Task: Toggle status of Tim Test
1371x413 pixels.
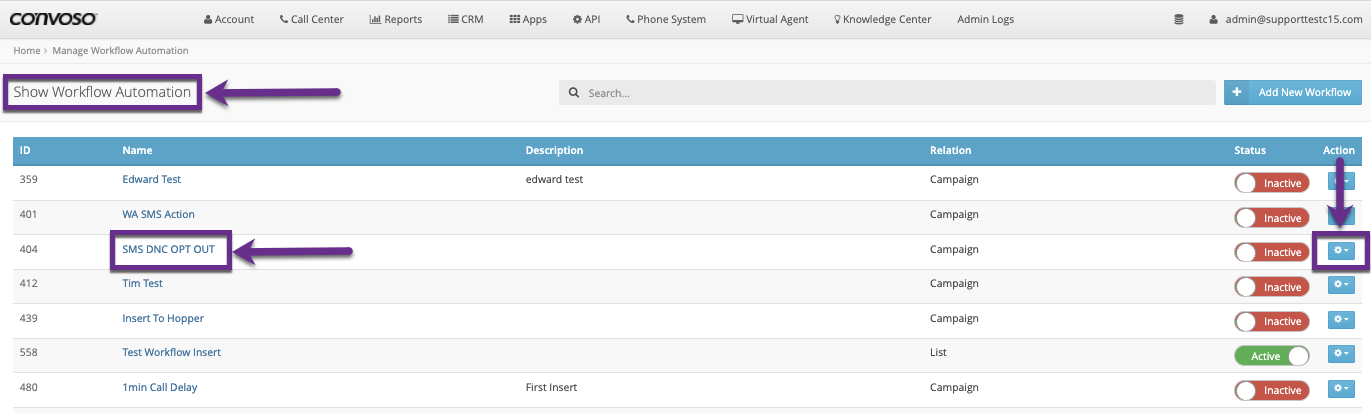Action: pos(1272,287)
